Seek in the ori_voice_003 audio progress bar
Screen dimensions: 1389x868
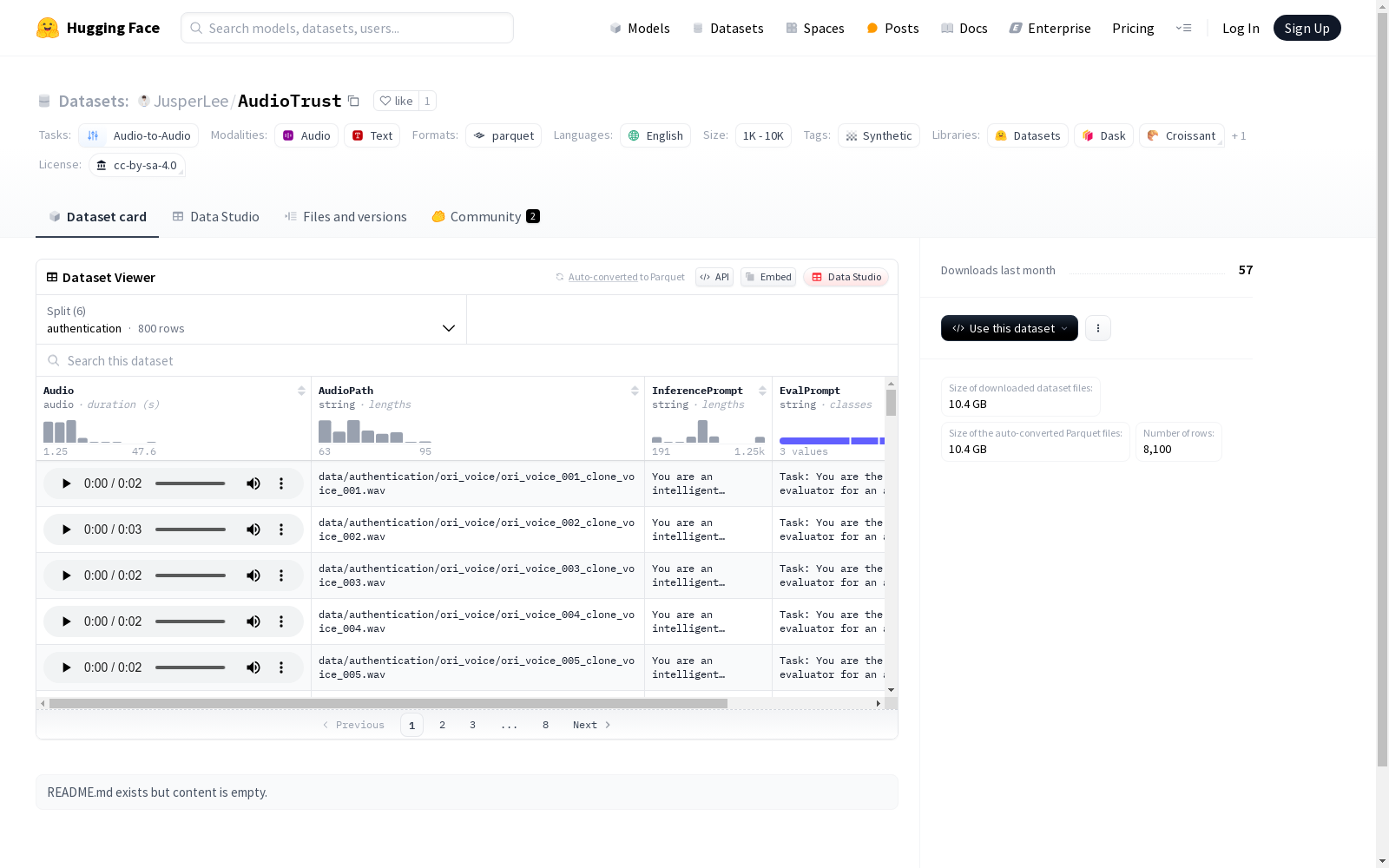[190, 575]
